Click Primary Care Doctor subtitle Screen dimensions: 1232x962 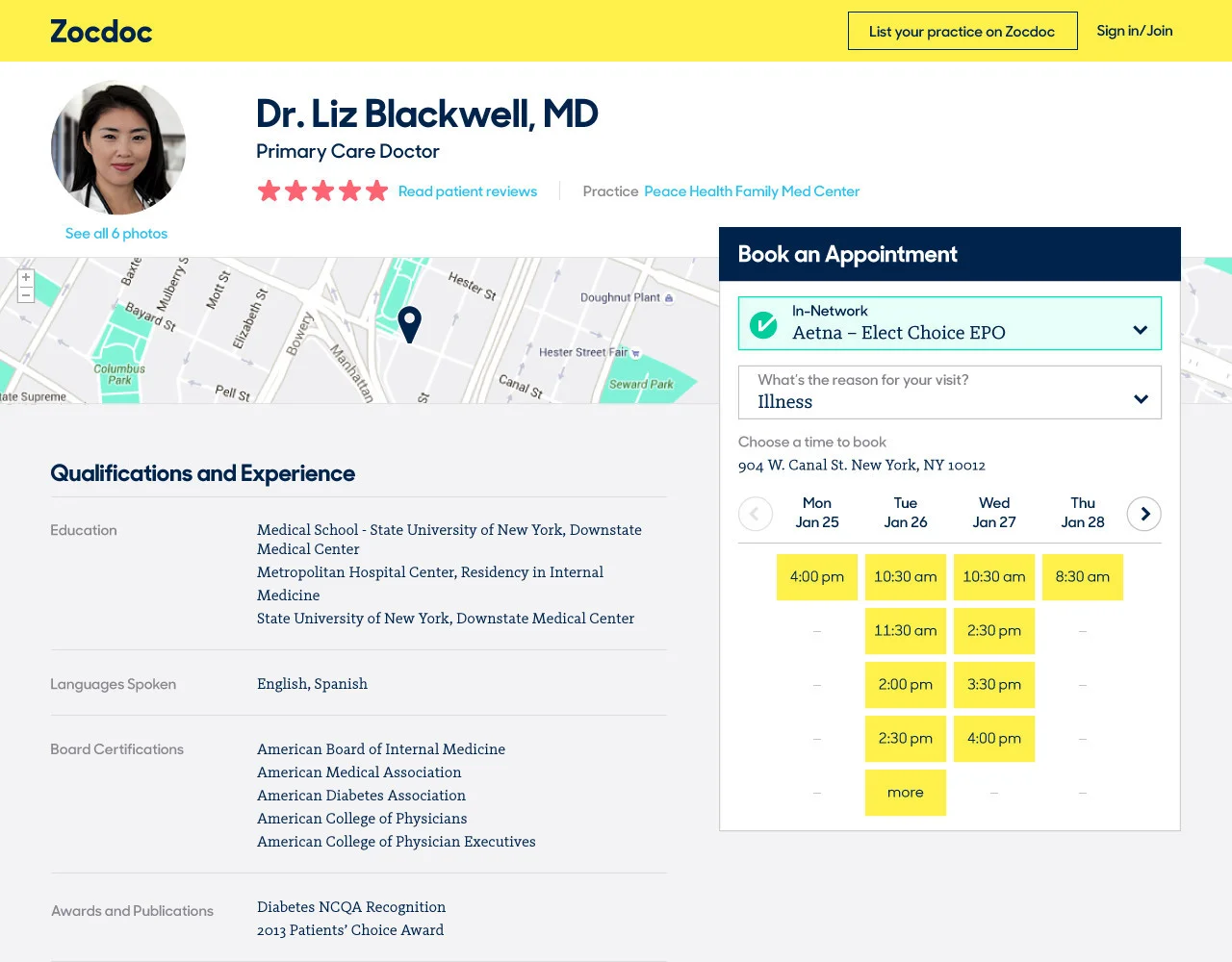[x=347, y=151]
